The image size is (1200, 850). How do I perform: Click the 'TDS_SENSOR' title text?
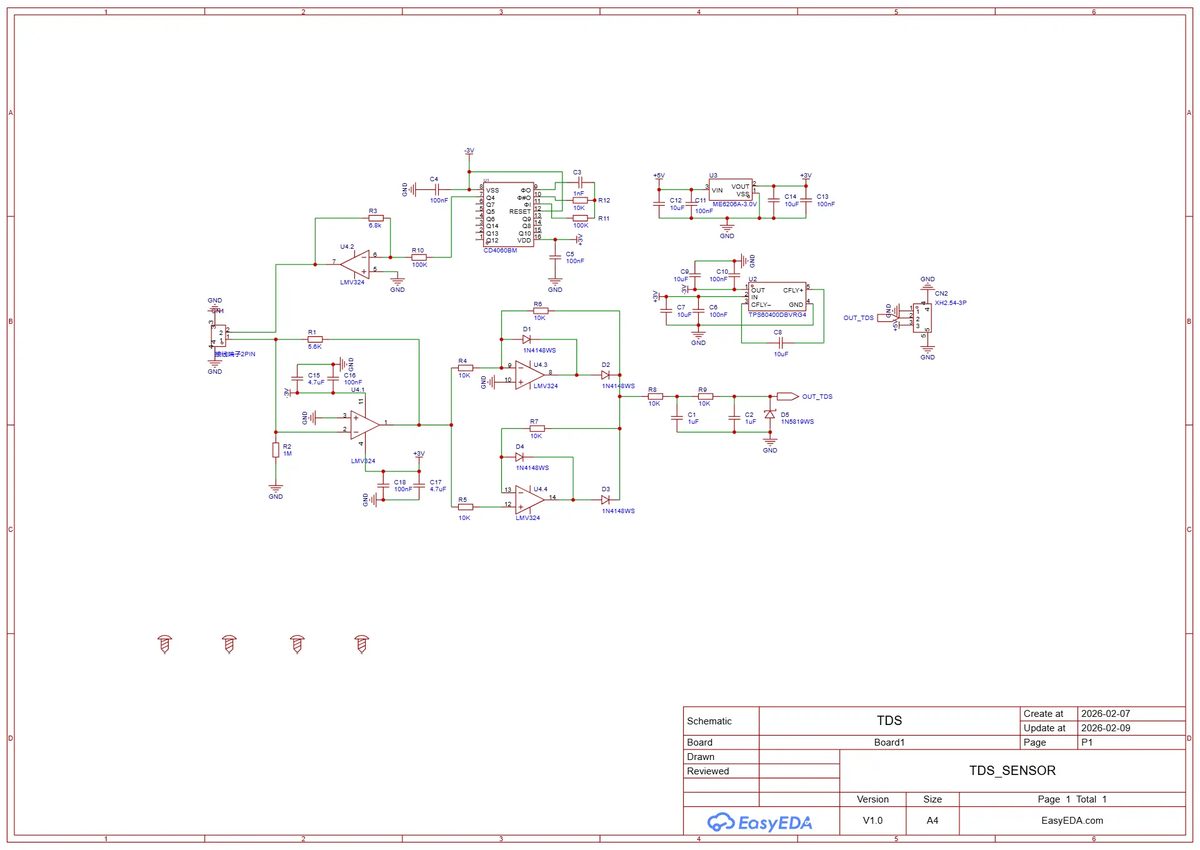1012,771
